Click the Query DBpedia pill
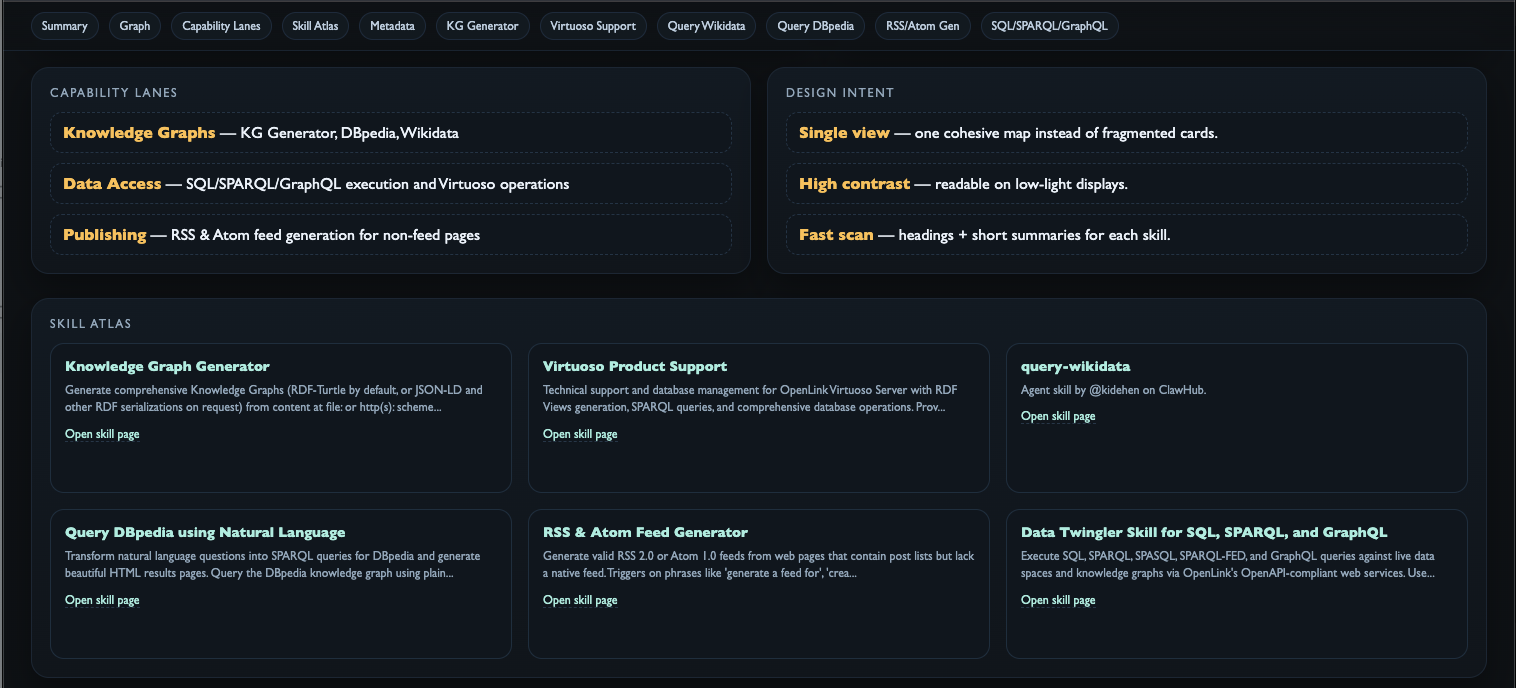This screenshot has height=688, width=1516. point(816,26)
